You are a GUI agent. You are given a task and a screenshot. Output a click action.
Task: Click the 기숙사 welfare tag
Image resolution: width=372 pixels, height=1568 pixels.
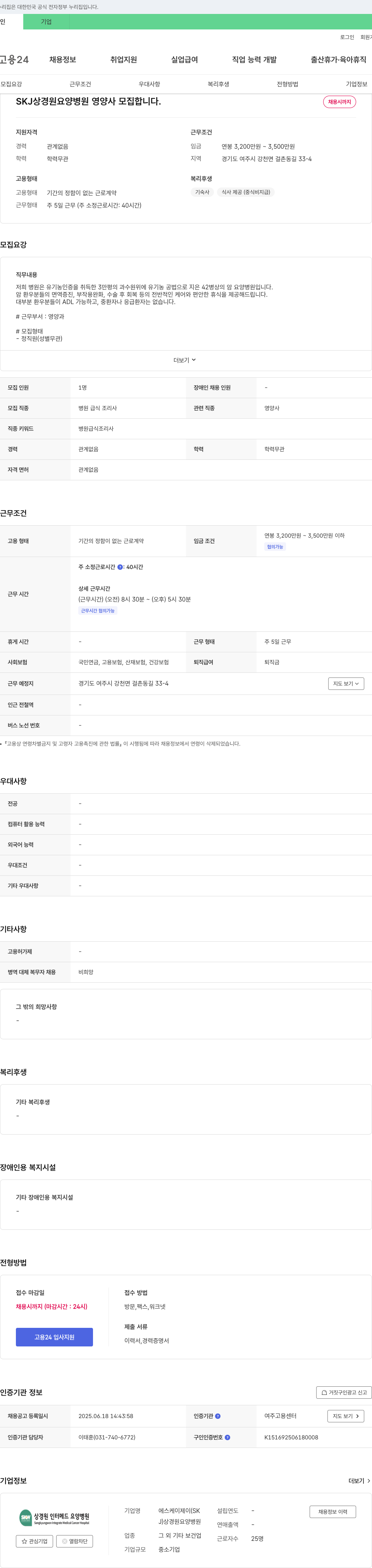tap(202, 192)
